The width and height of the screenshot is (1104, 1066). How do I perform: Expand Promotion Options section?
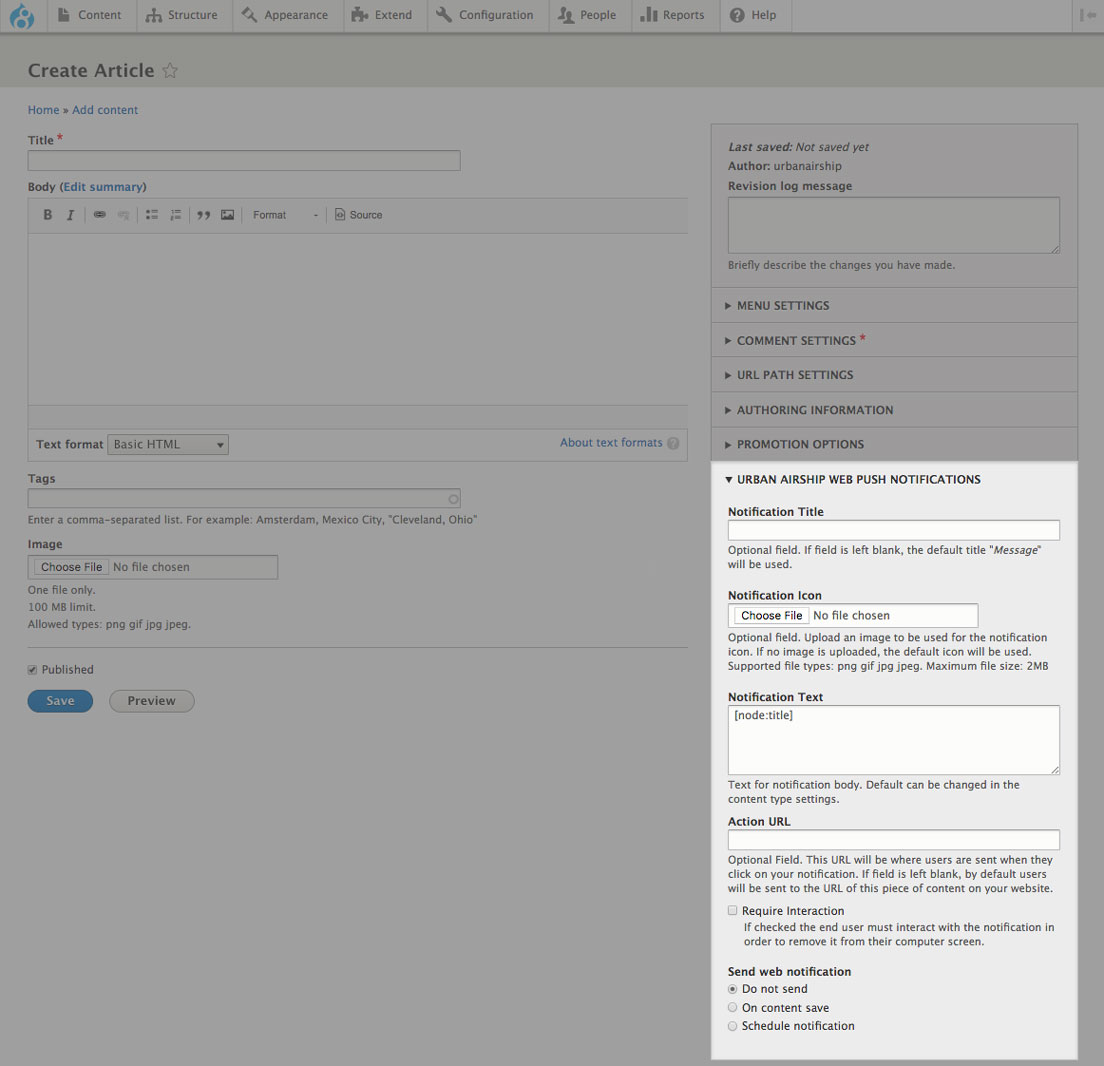pyautogui.click(x=894, y=444)
